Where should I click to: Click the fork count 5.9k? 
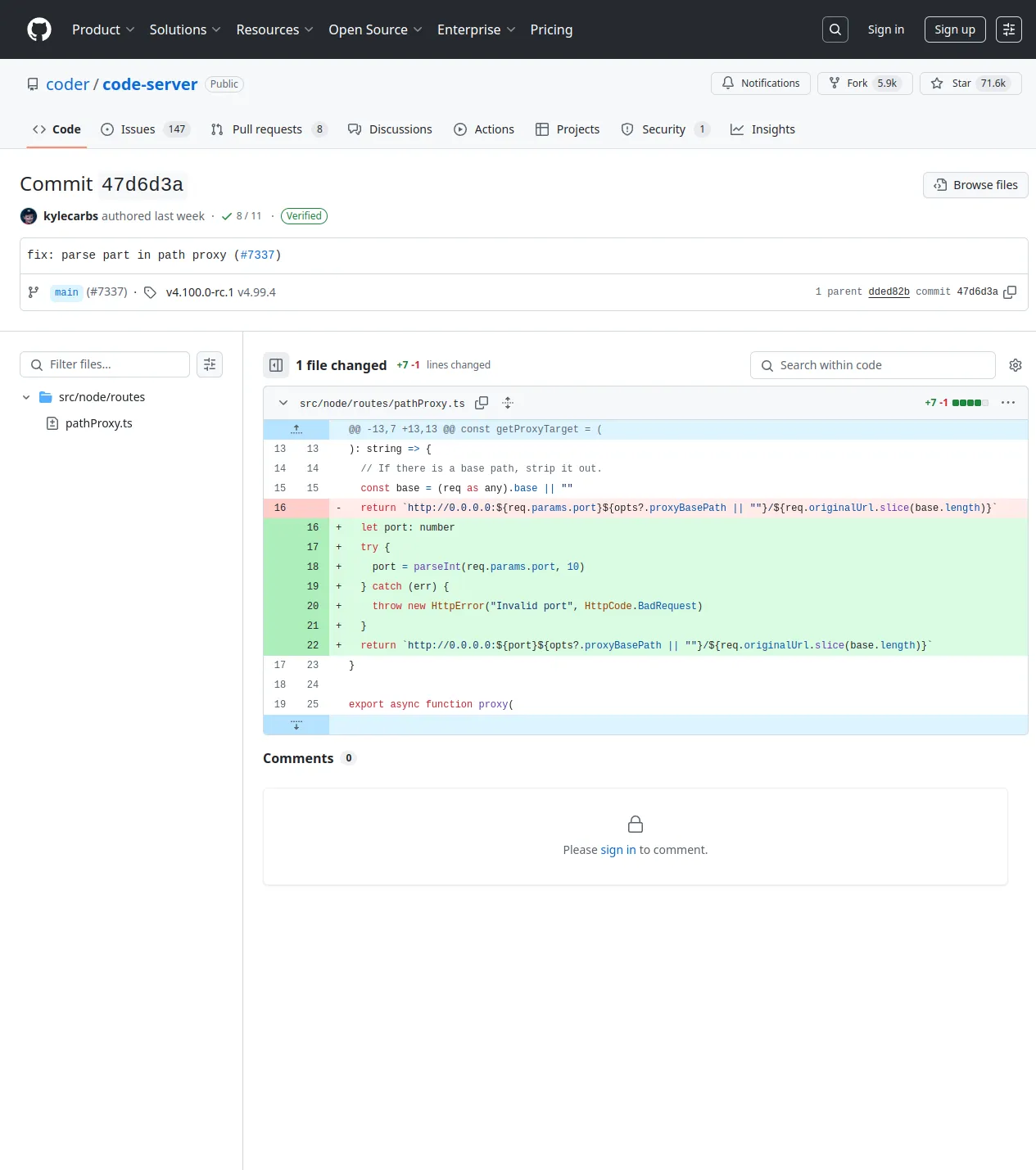(x=887, y=84)
